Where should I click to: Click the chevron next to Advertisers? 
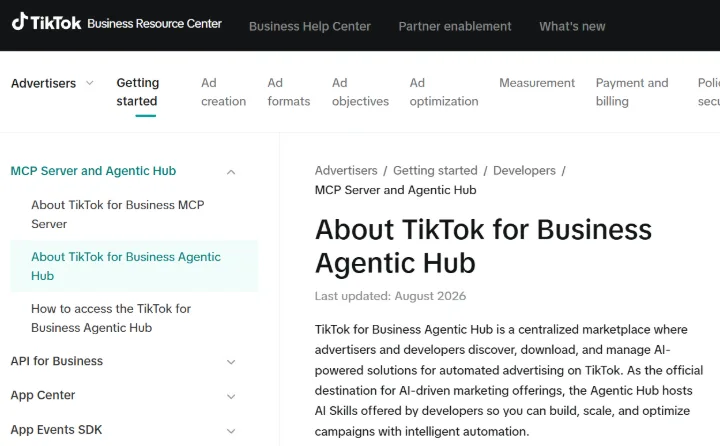pyautogui.click(x=90, y=83)
